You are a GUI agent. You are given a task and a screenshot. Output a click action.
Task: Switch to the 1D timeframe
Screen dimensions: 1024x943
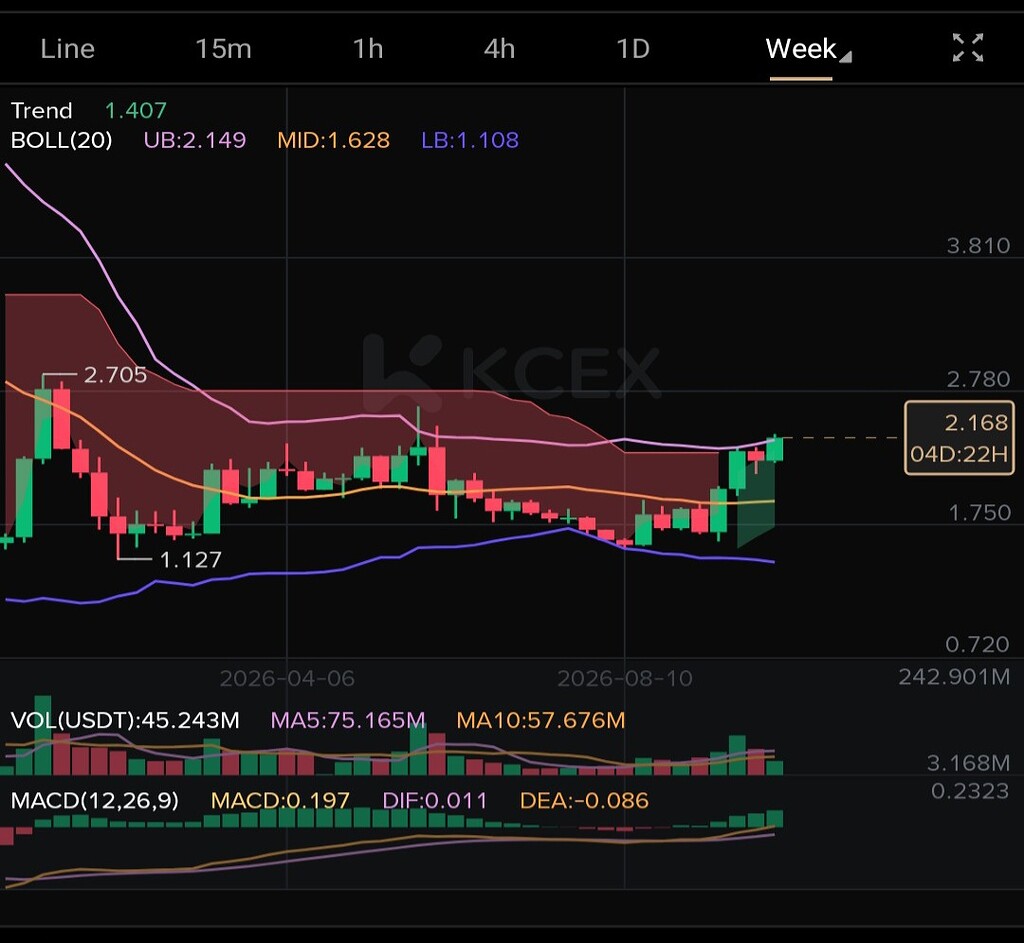coord(633,49)
